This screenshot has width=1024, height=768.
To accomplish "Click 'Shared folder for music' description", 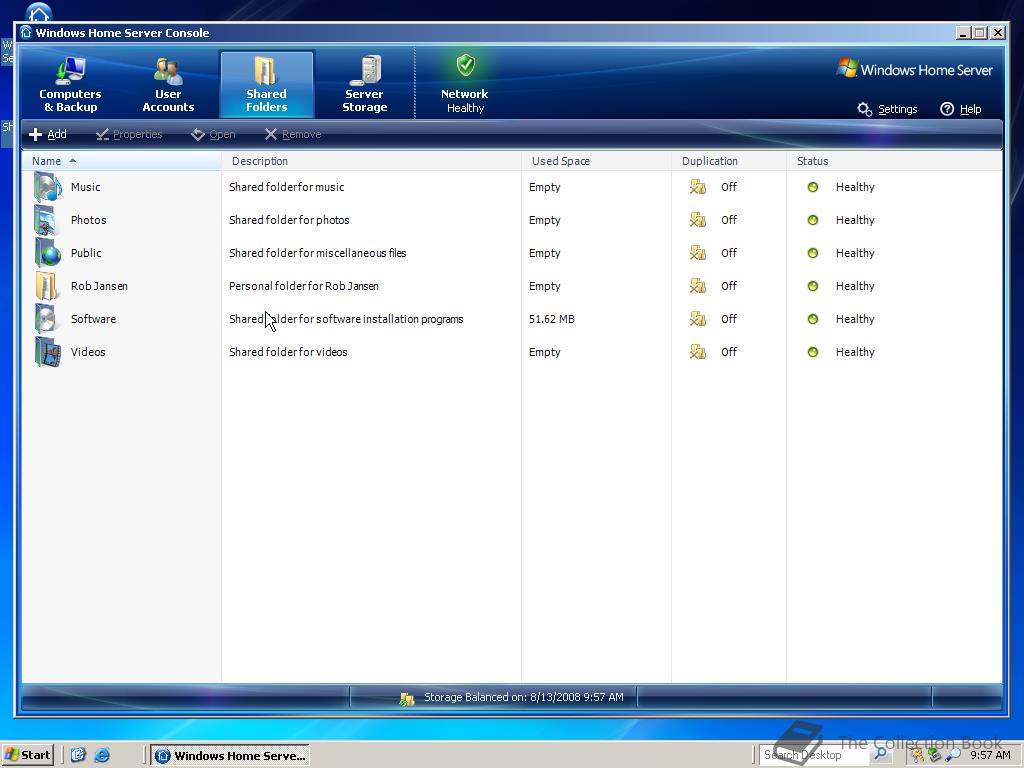I will click(287, 187).
